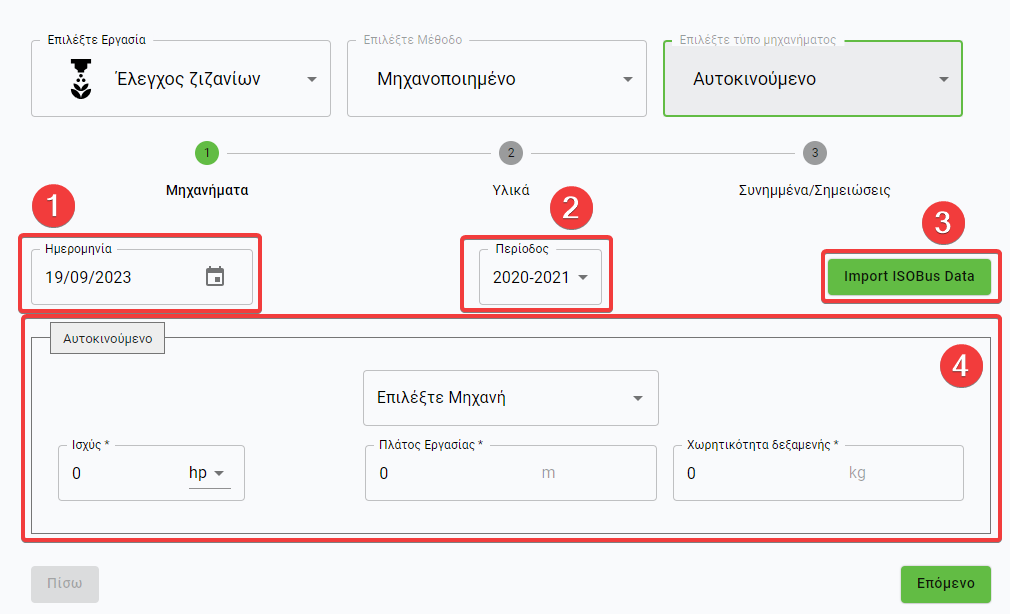Expand the Επιλέξτε Μηχανή dropdown
The image size is (1010, 614).
click(x=510, y=398)
